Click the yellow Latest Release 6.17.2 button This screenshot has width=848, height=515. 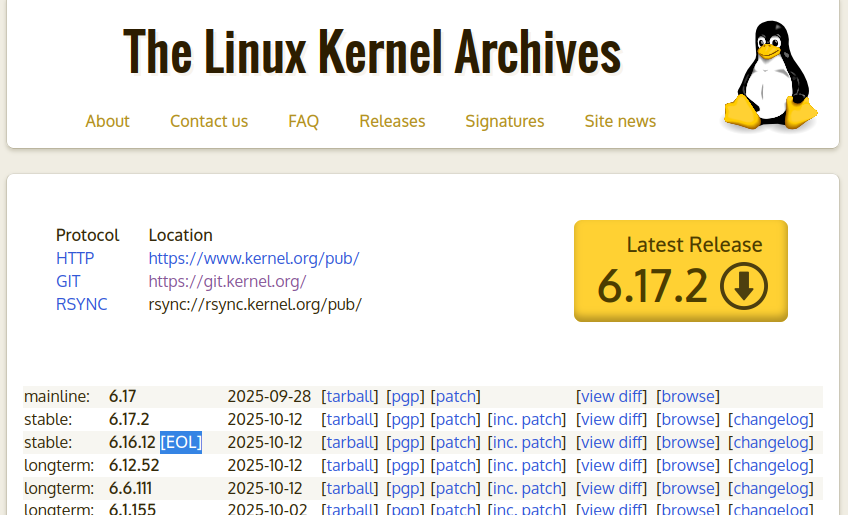pos(680,271)
